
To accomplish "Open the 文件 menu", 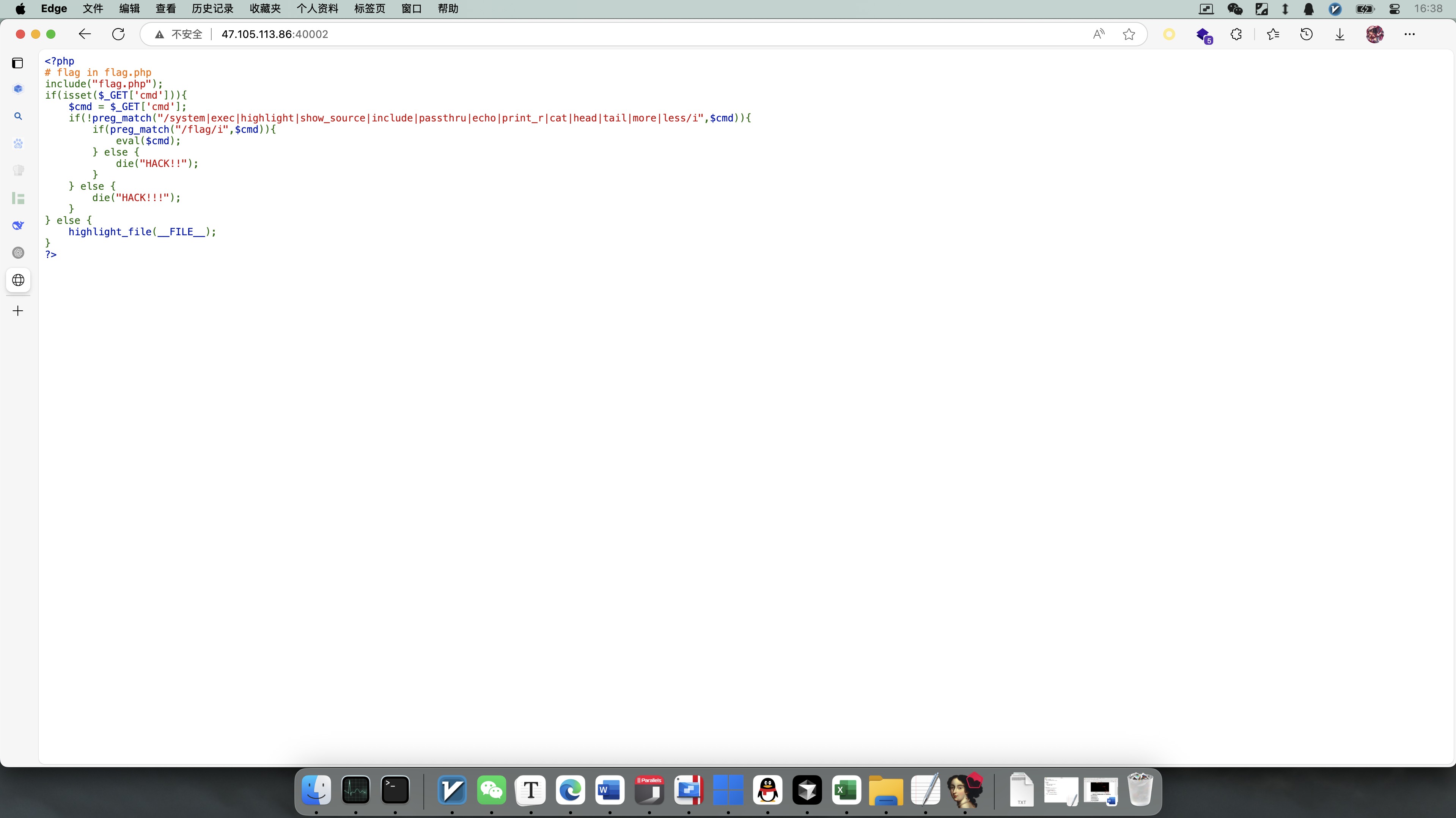I will coord(93,8).
